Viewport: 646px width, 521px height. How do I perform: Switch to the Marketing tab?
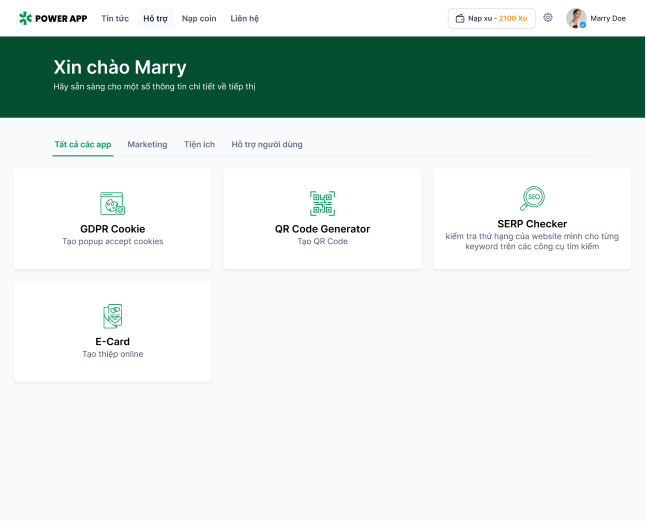click(x=147, y=144)
